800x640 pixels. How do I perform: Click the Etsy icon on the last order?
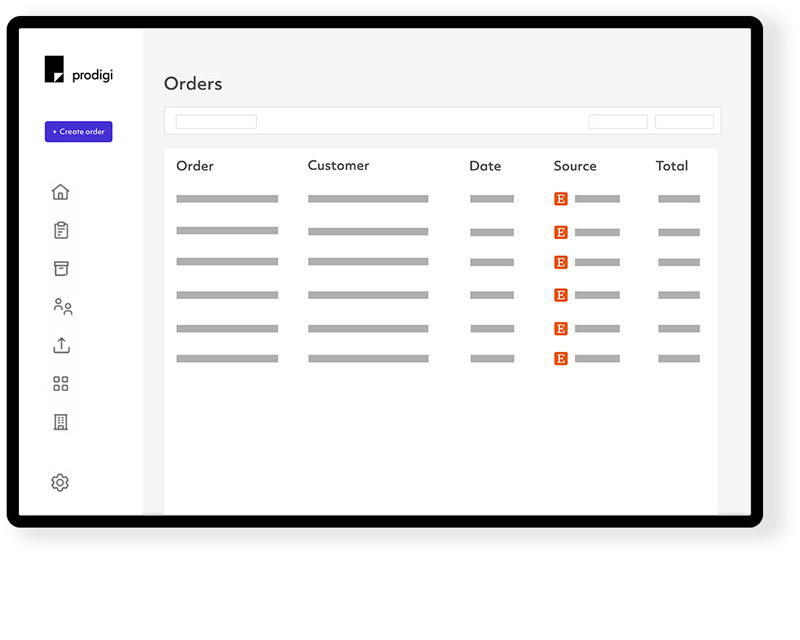[x=560, y=358]
